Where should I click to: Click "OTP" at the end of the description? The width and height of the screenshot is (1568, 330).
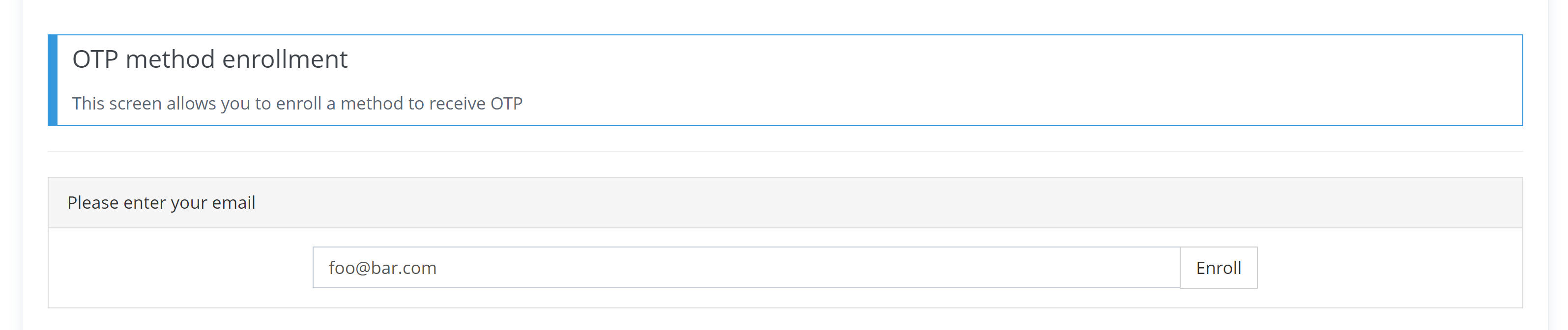click(506, 103)
